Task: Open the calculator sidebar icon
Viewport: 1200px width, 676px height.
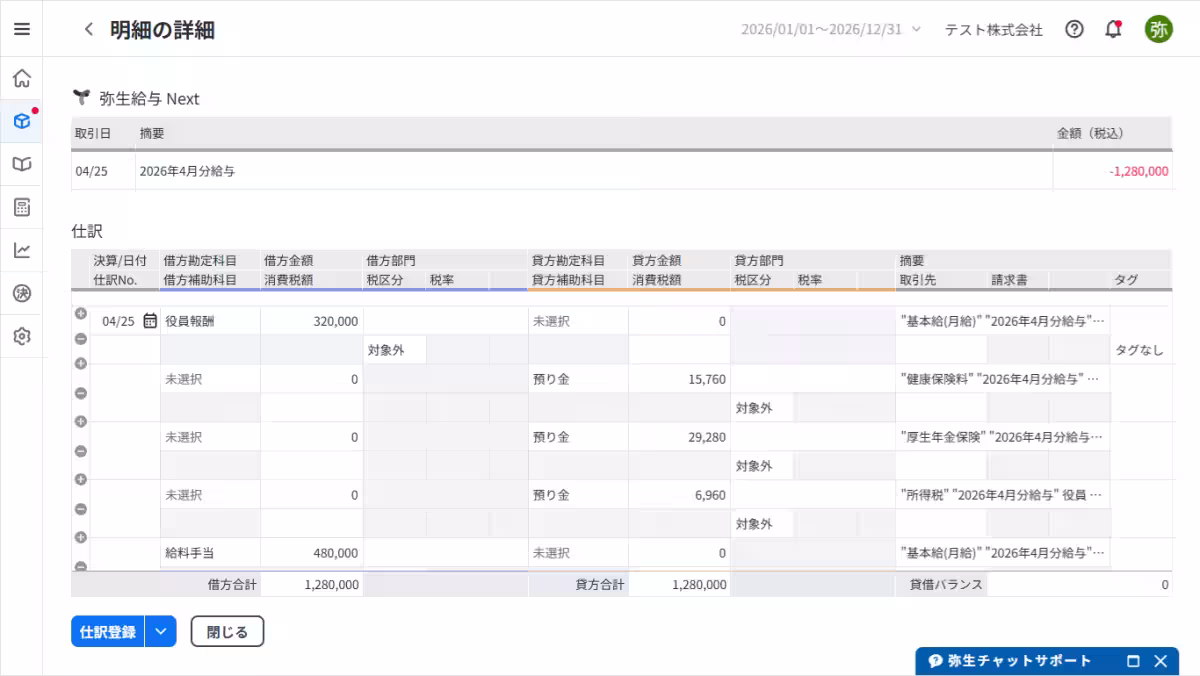Action: pyautogui.click(x=21, y=207)
